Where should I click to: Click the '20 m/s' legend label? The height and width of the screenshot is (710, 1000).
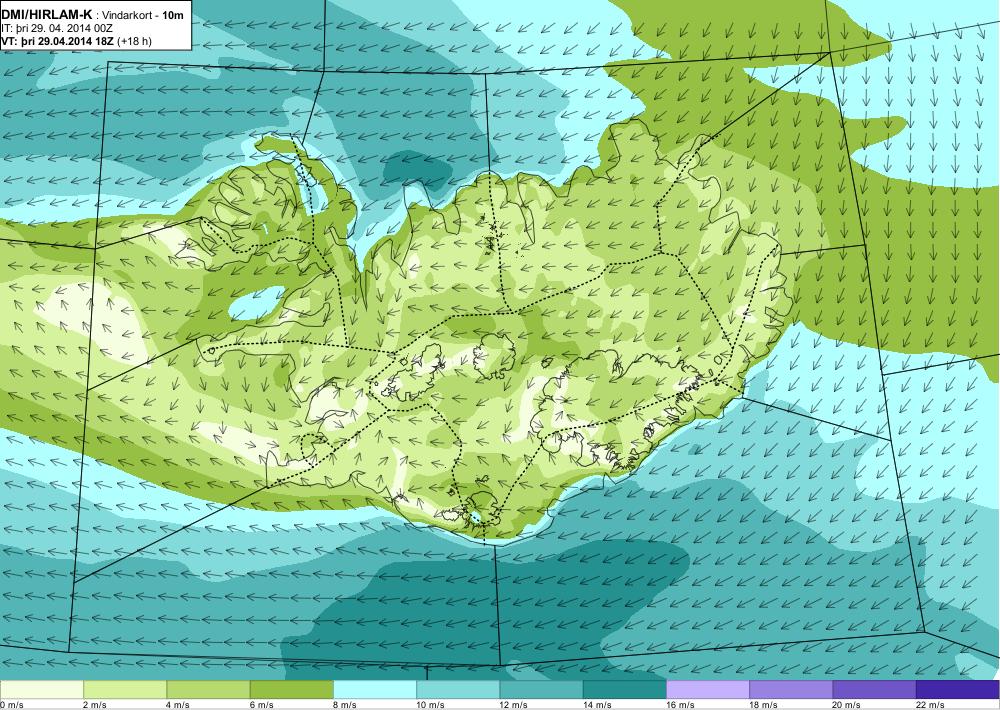(x=847, y=705)
